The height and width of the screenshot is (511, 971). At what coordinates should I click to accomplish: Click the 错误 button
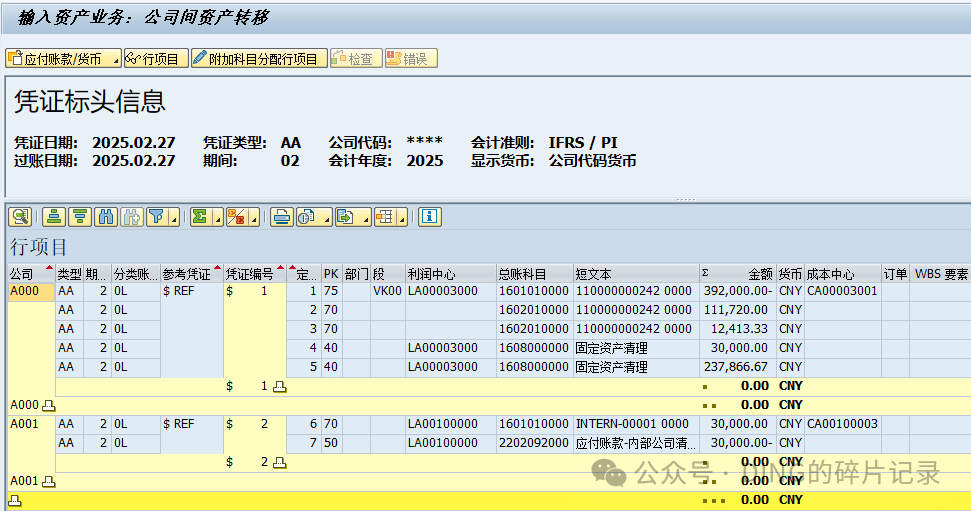(411, 59)
